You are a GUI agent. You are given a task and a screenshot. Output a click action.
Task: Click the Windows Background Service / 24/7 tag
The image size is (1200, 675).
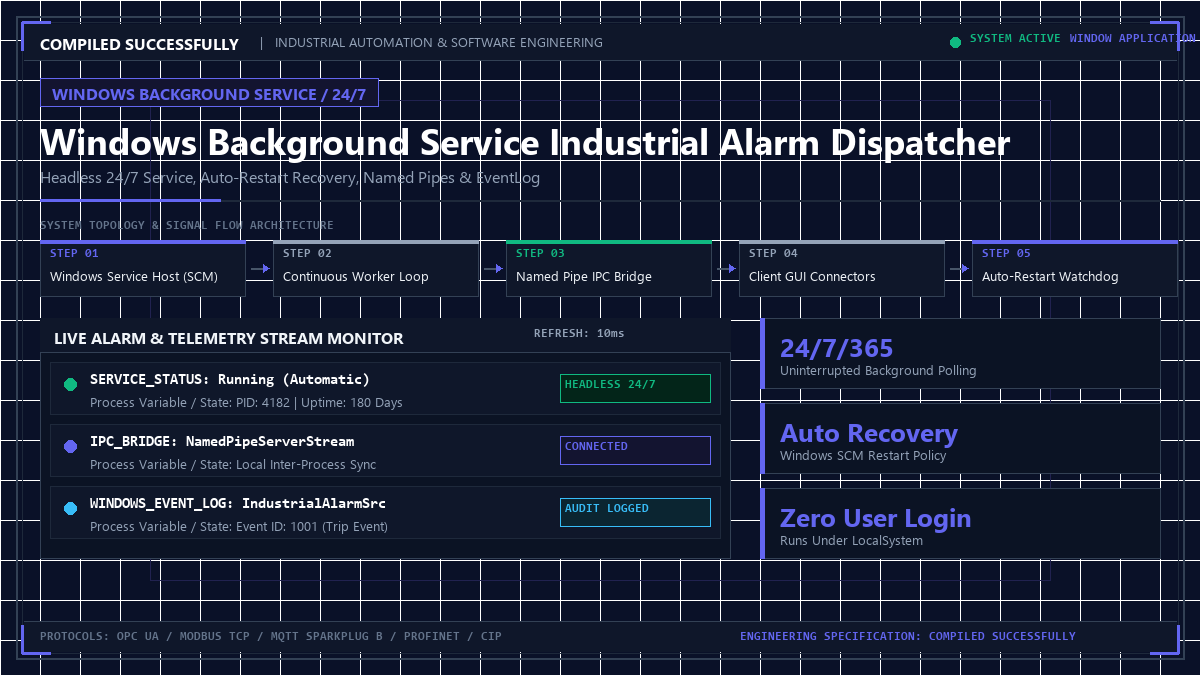pos(209,94)
